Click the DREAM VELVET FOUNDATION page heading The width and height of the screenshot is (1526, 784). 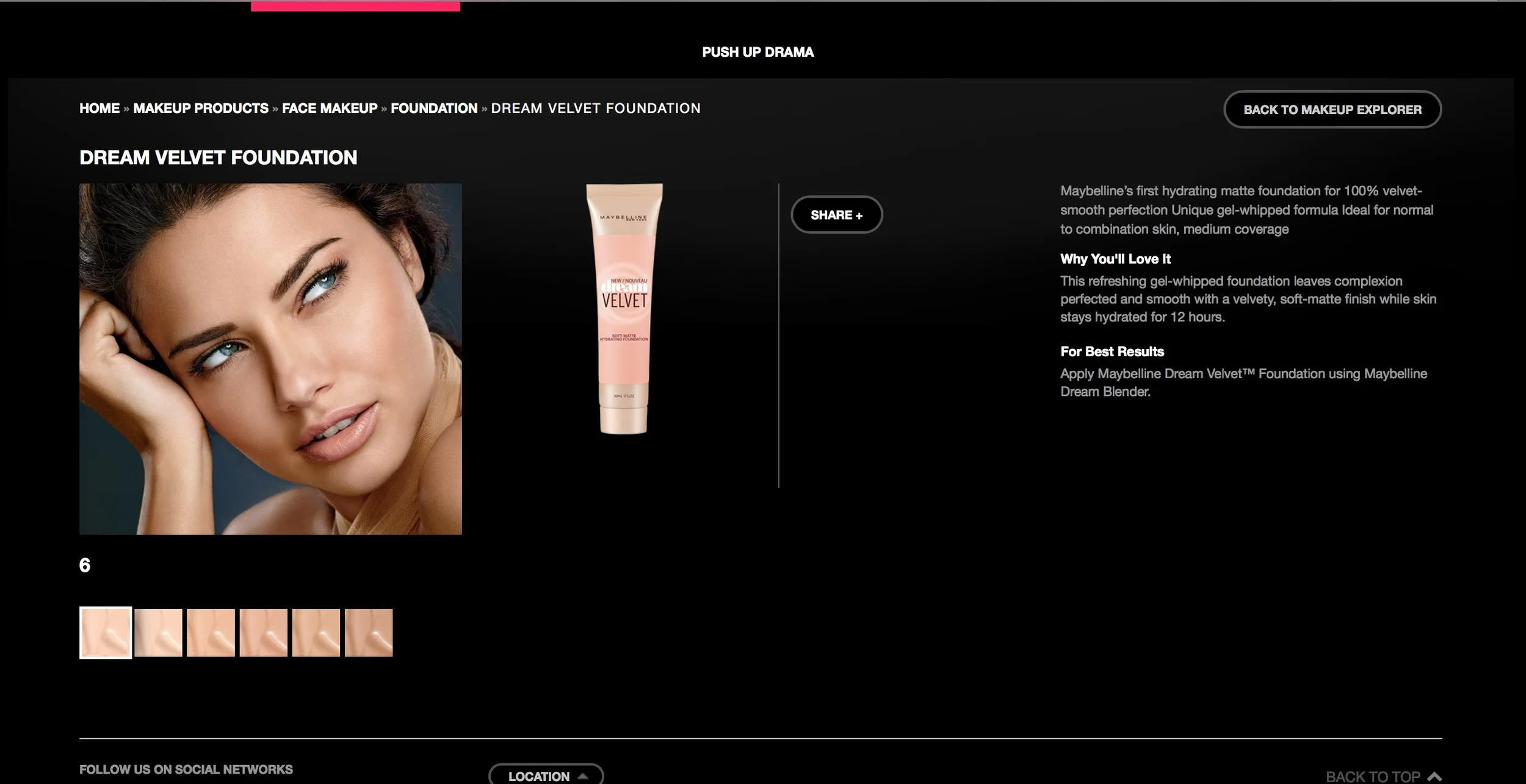click(218, 157)
